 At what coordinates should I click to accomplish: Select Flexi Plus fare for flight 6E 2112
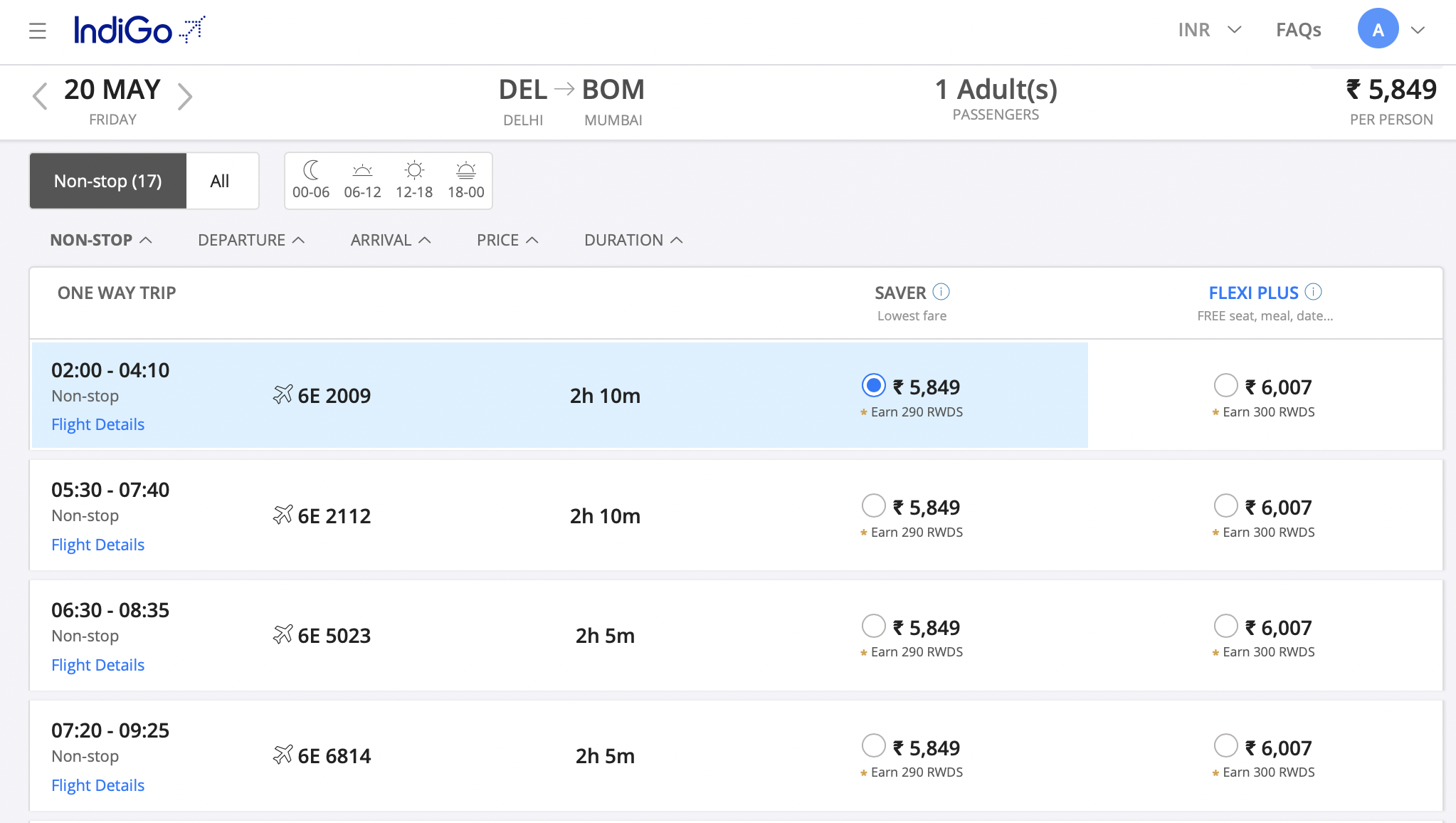(x=1225, y=505)
